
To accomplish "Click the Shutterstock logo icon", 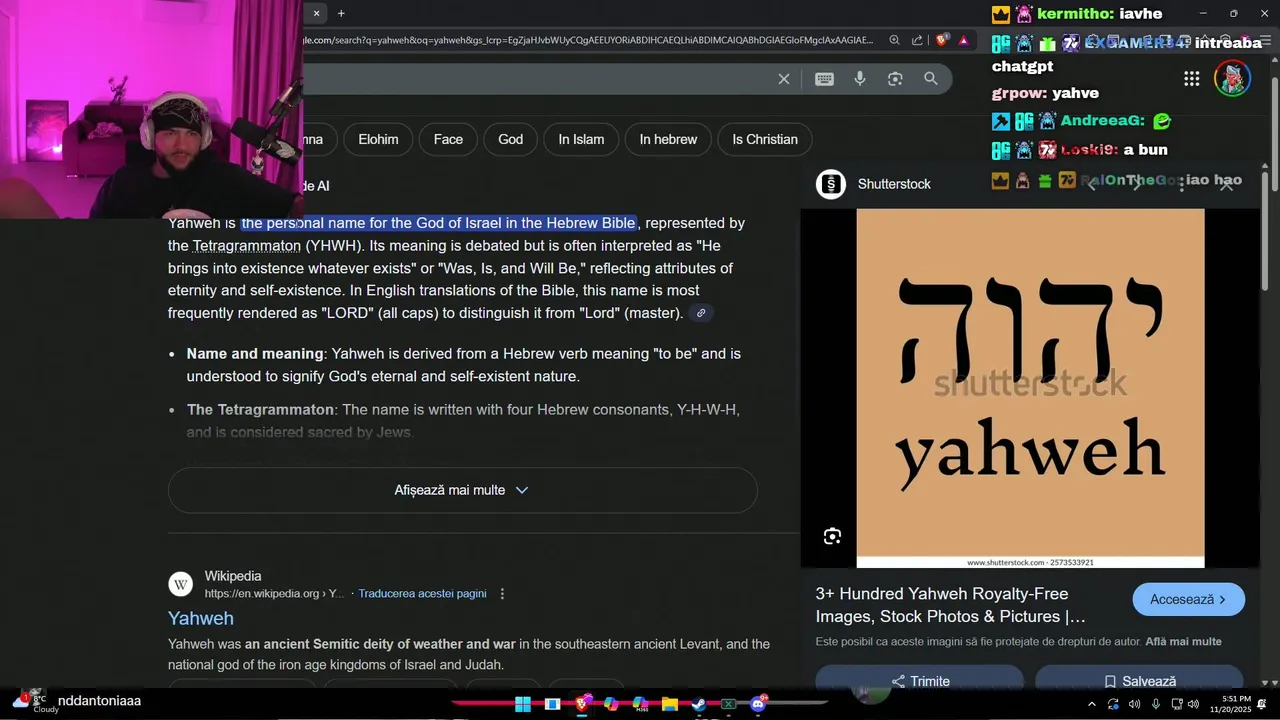I will coord(831,184).
